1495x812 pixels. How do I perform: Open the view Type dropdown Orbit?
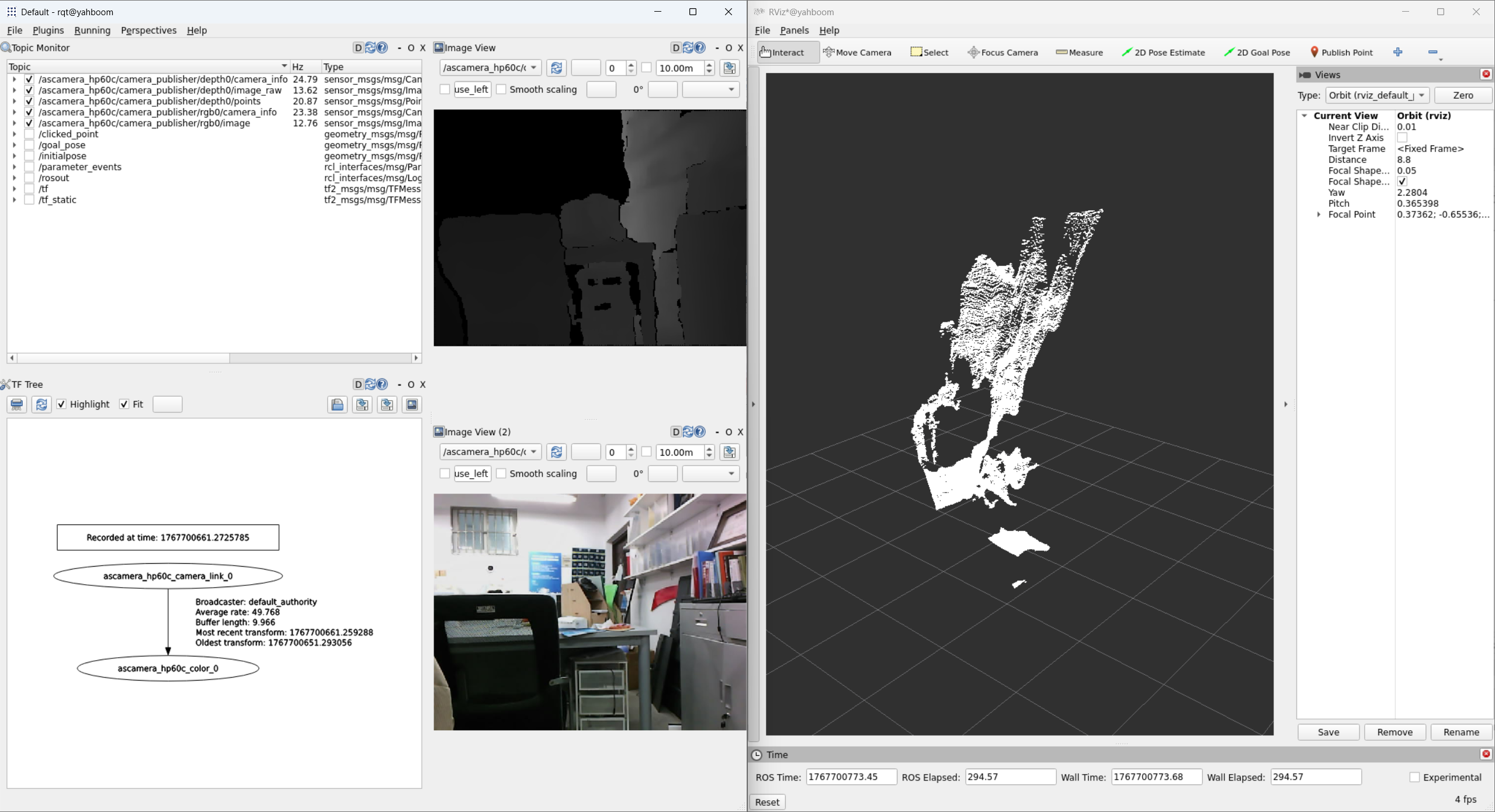(x=1376, y=95)
